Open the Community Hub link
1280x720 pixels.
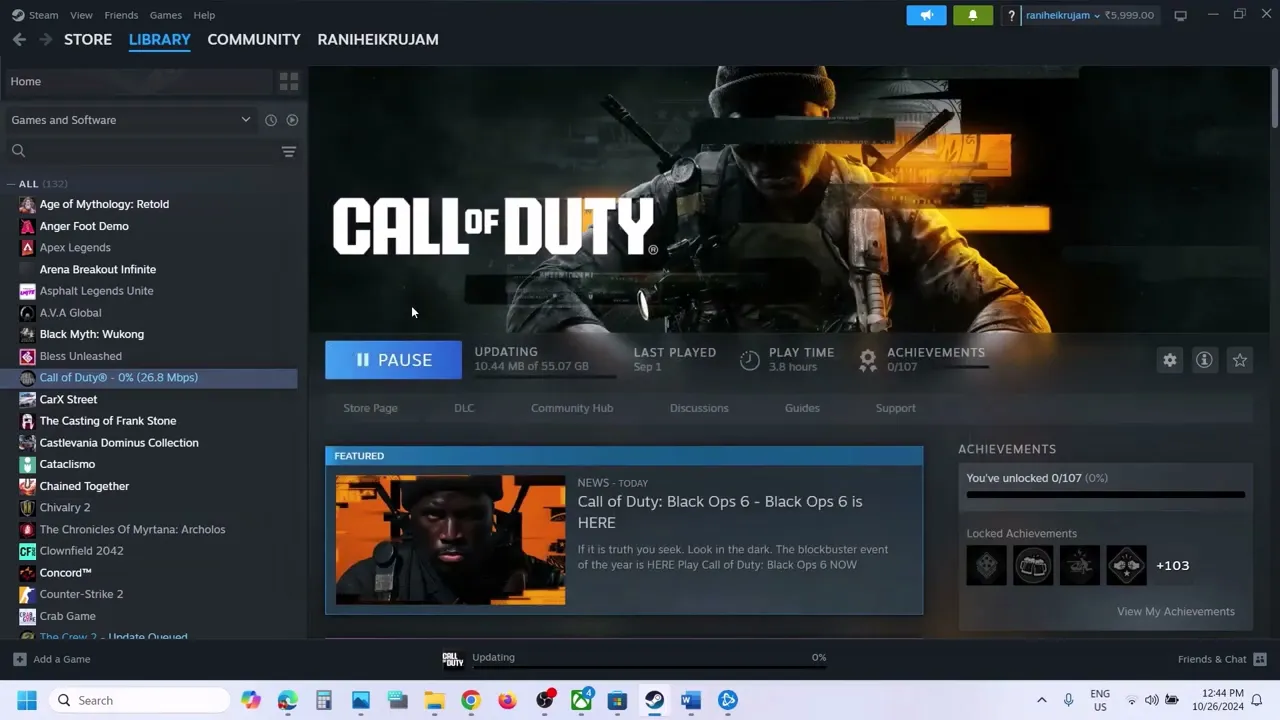(572, 408)
